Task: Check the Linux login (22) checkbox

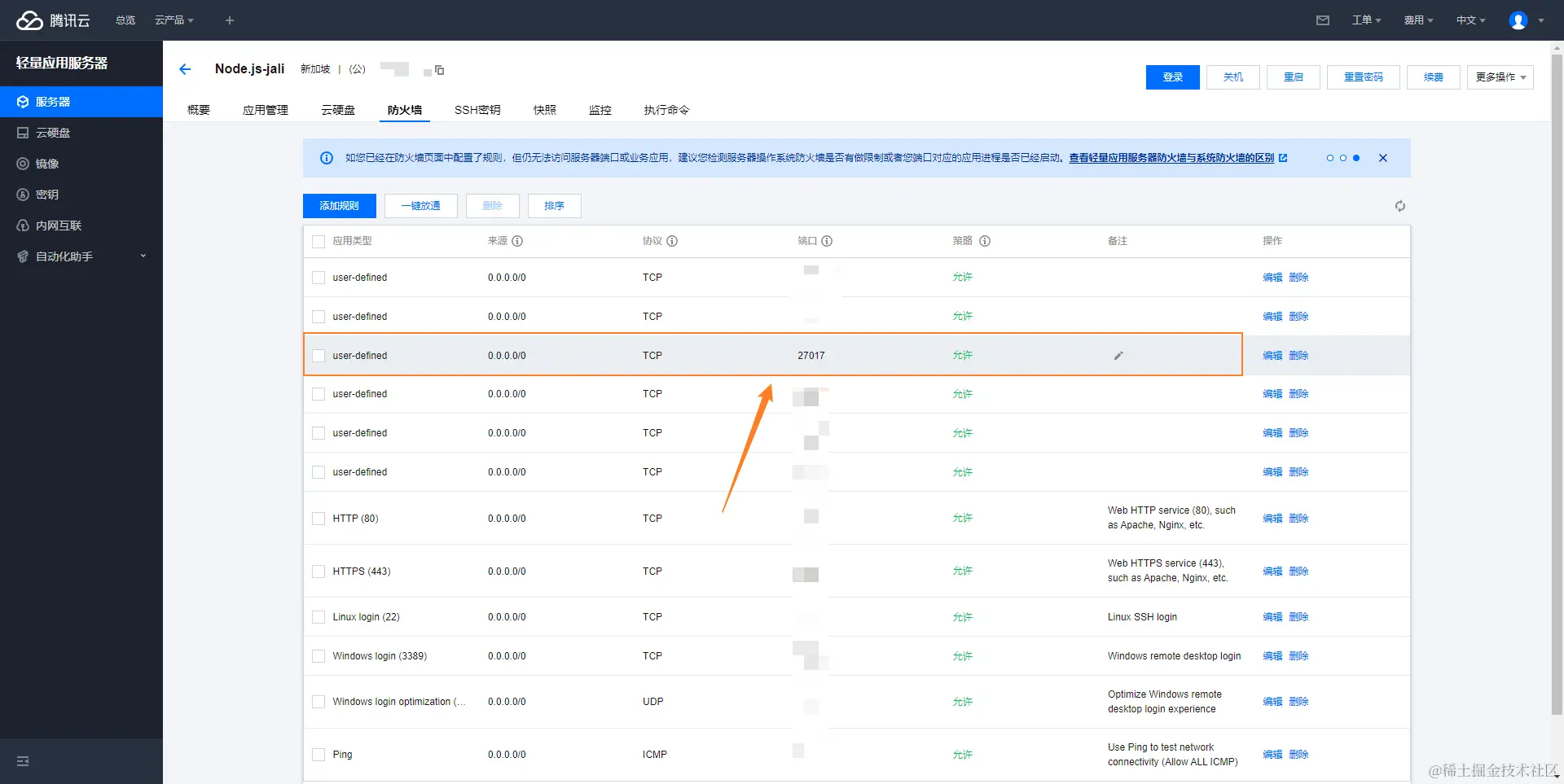Action: tap(319, 617)
